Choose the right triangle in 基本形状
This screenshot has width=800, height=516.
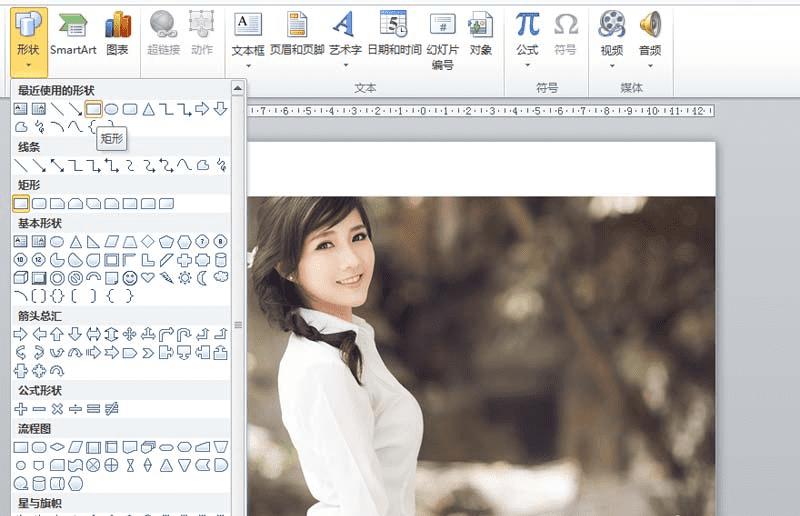click(93, 241)
